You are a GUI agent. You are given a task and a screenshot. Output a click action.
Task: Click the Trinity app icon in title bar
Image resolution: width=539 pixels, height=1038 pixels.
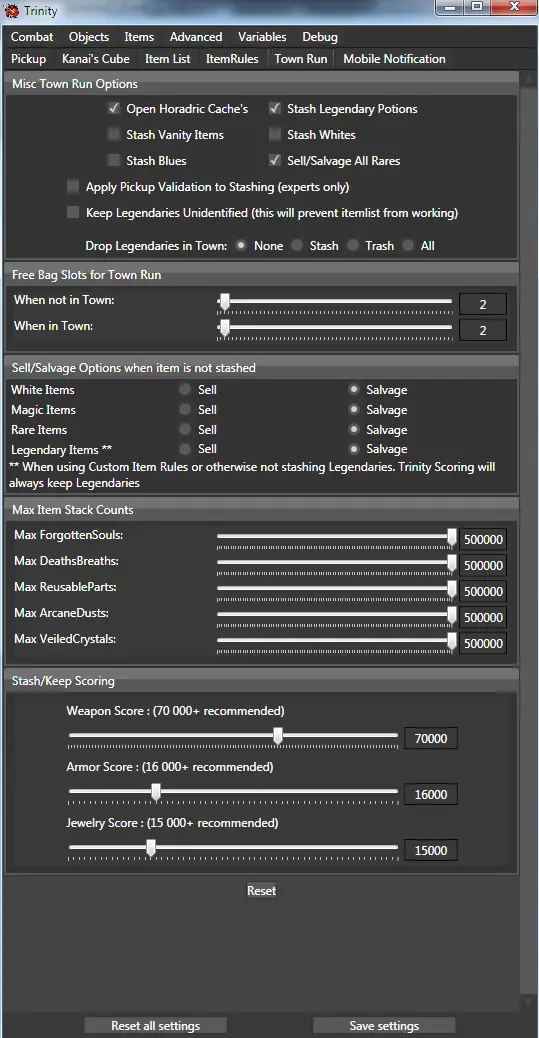(12, 11)
